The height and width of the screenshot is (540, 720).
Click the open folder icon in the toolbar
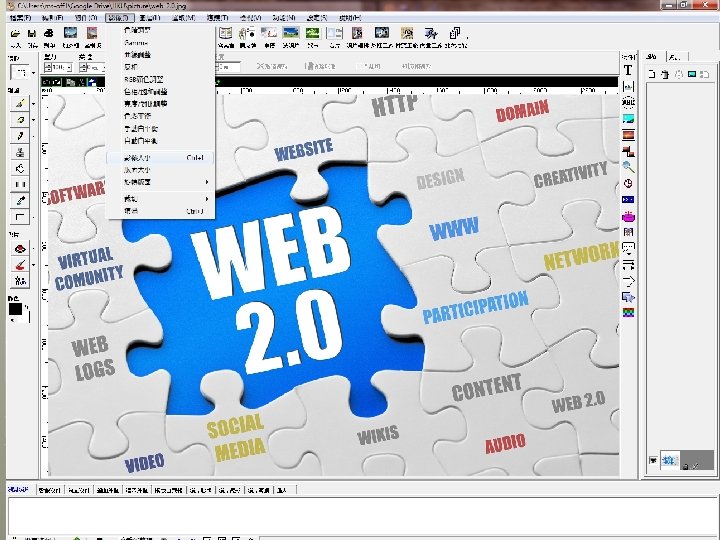[x=15, y=34]
